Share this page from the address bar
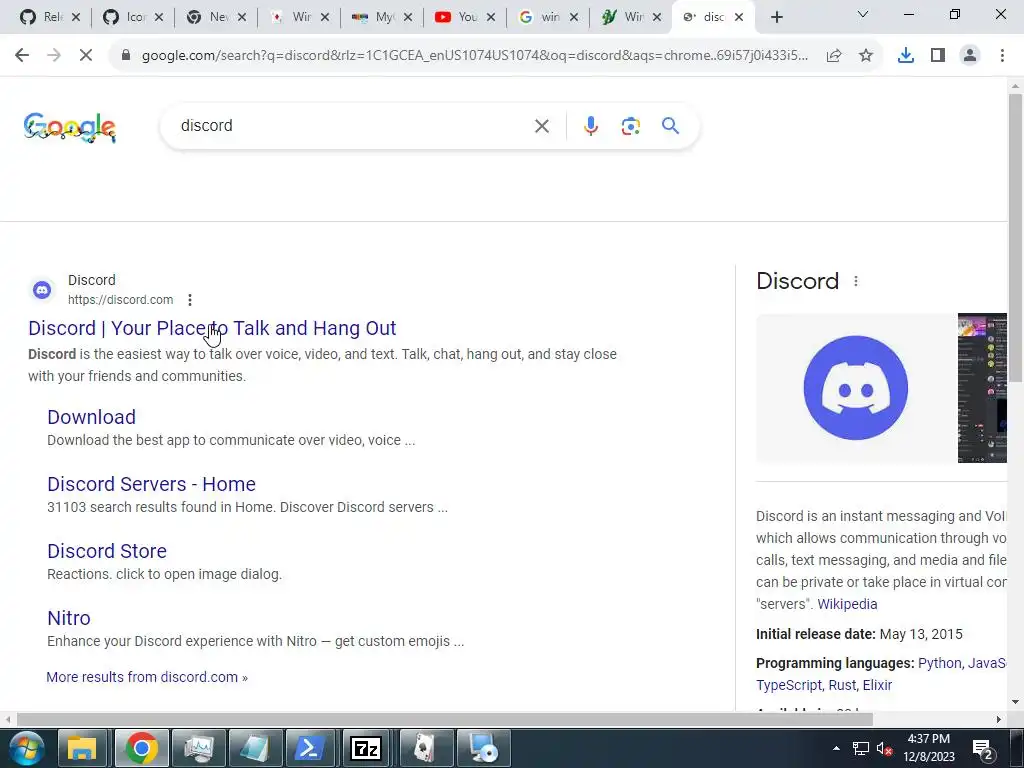 (834, 56)
